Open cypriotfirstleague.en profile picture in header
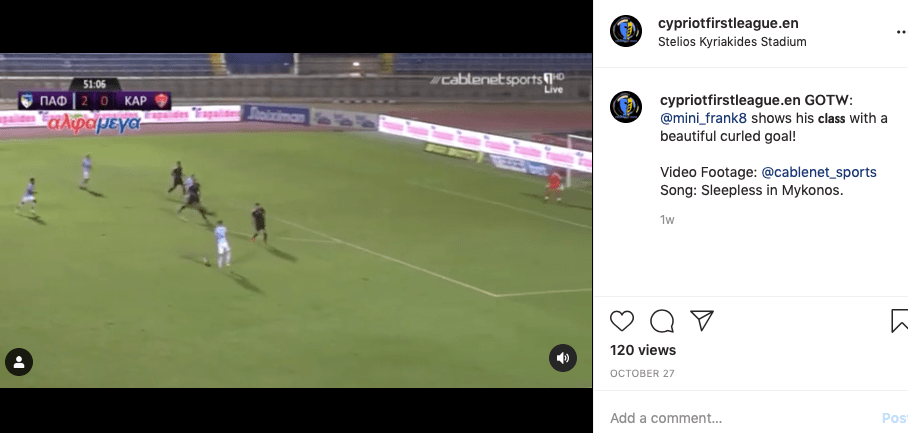Image resolution: width=908 pixels, height=433 pixels. [x=626, y=31]
